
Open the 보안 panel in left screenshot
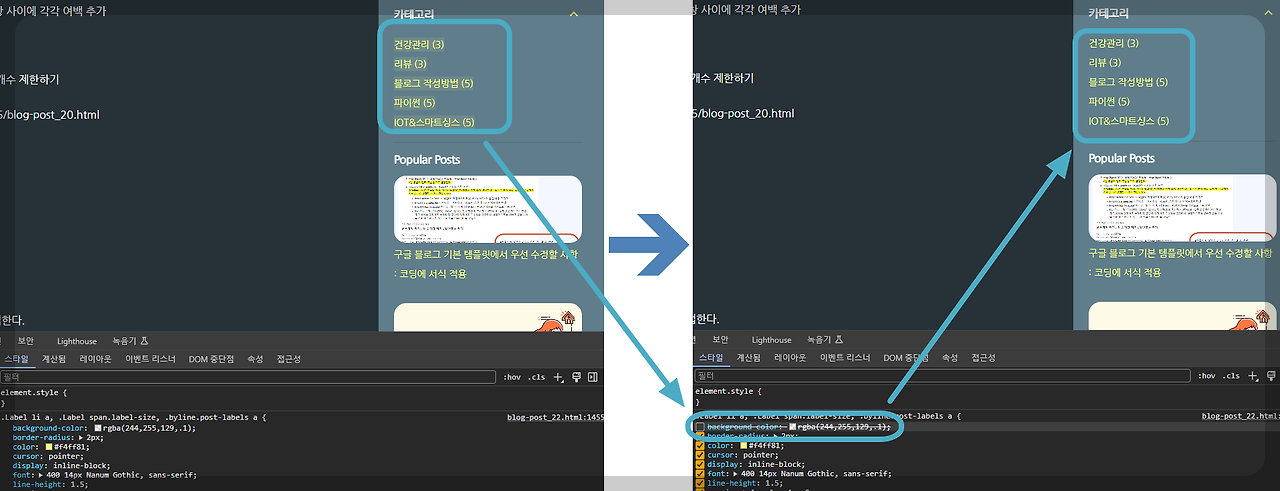coord(25,341)
